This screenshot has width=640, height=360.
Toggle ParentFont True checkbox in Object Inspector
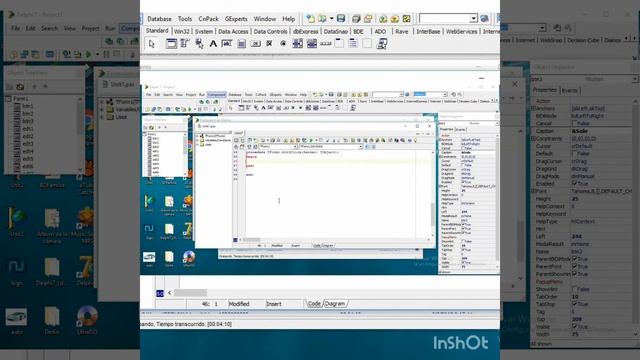575,267
